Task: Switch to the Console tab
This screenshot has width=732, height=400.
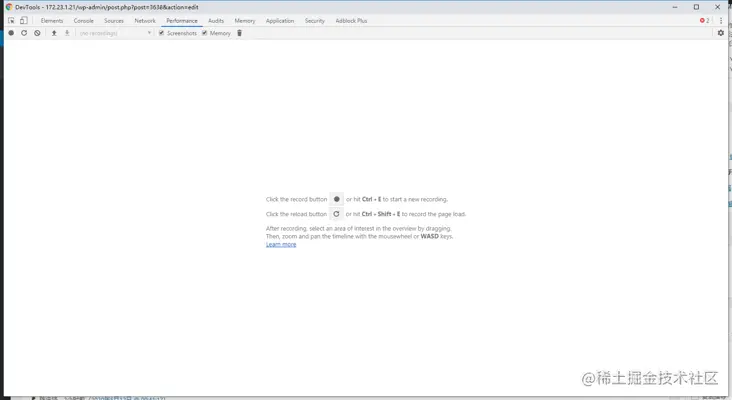Action: pos(84,21)
